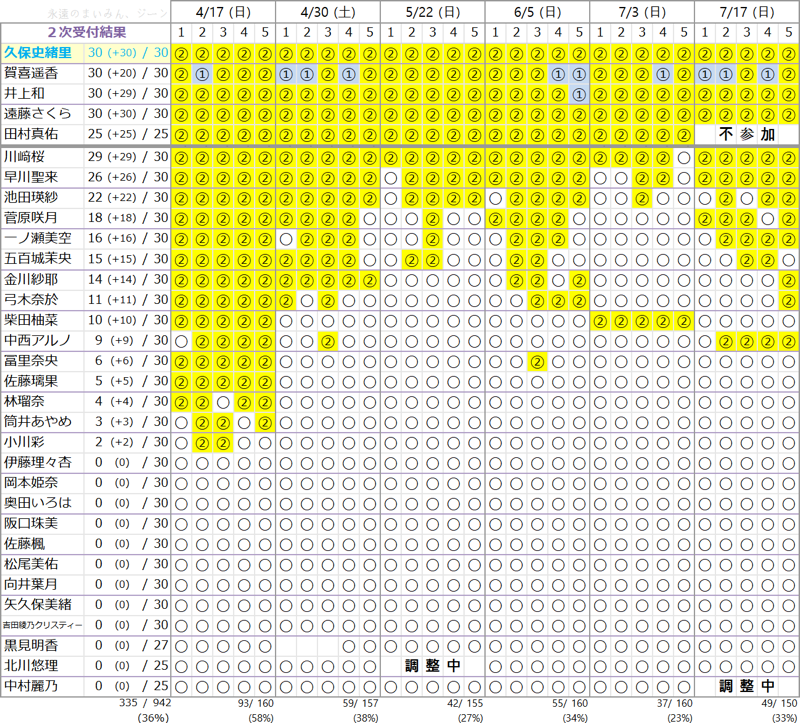Click the name 佐藤璃果

pos(31,381)
